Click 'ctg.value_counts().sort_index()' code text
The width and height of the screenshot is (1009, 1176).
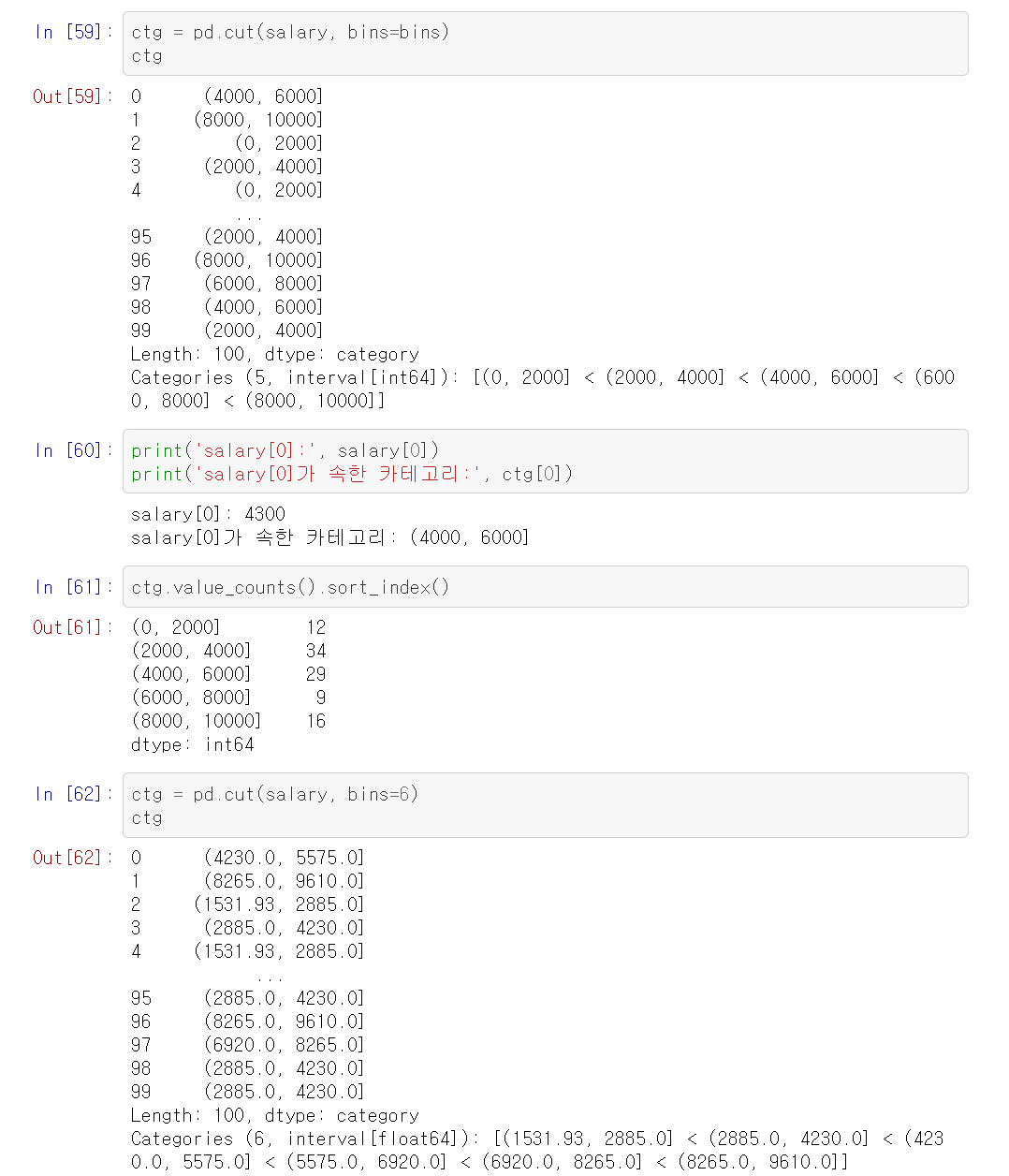click(x=290, y=587)
